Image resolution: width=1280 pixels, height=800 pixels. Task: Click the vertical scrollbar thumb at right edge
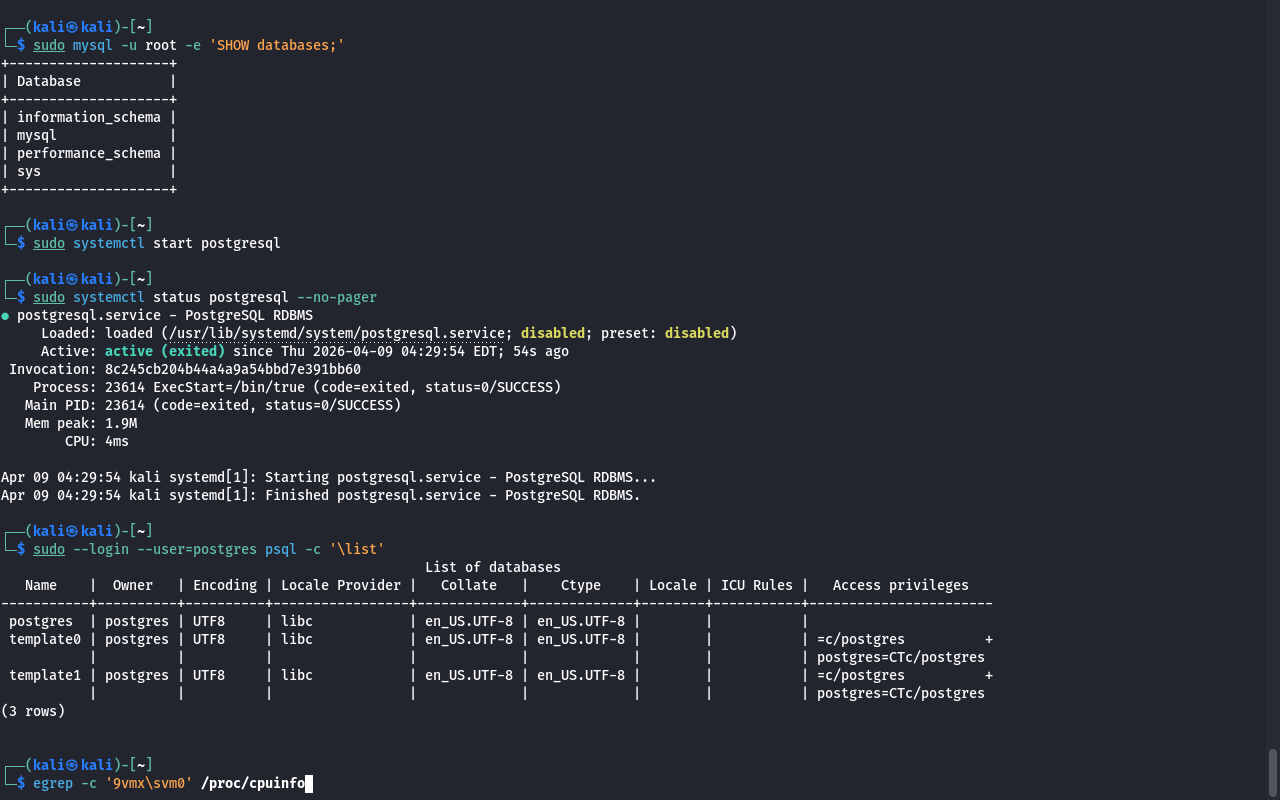1272,771
